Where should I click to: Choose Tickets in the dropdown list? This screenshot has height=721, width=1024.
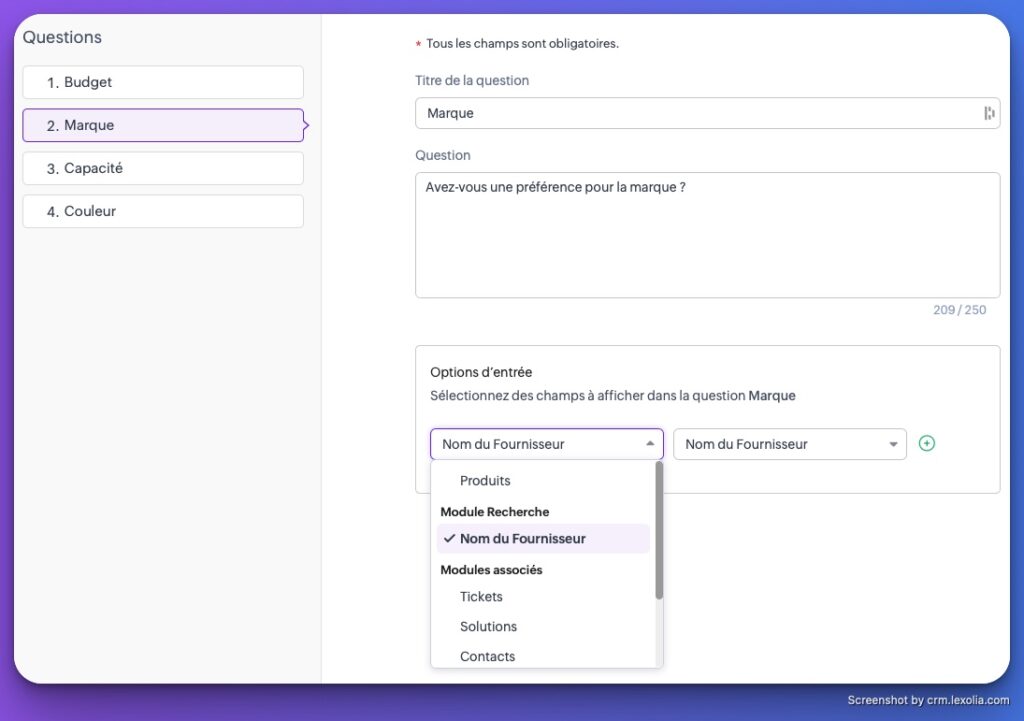tap(543, 597)
